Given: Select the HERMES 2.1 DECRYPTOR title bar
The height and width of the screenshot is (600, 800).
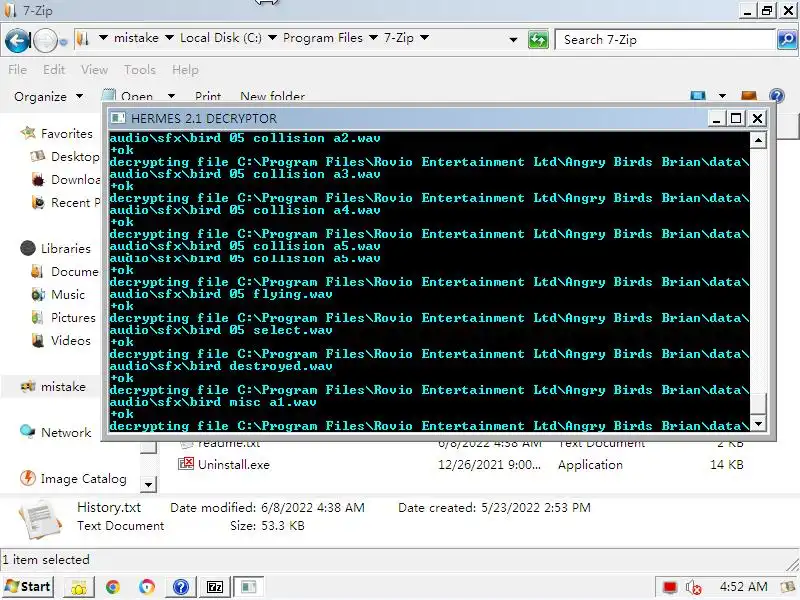Looking at the screenshot, I should pos(408,118).
